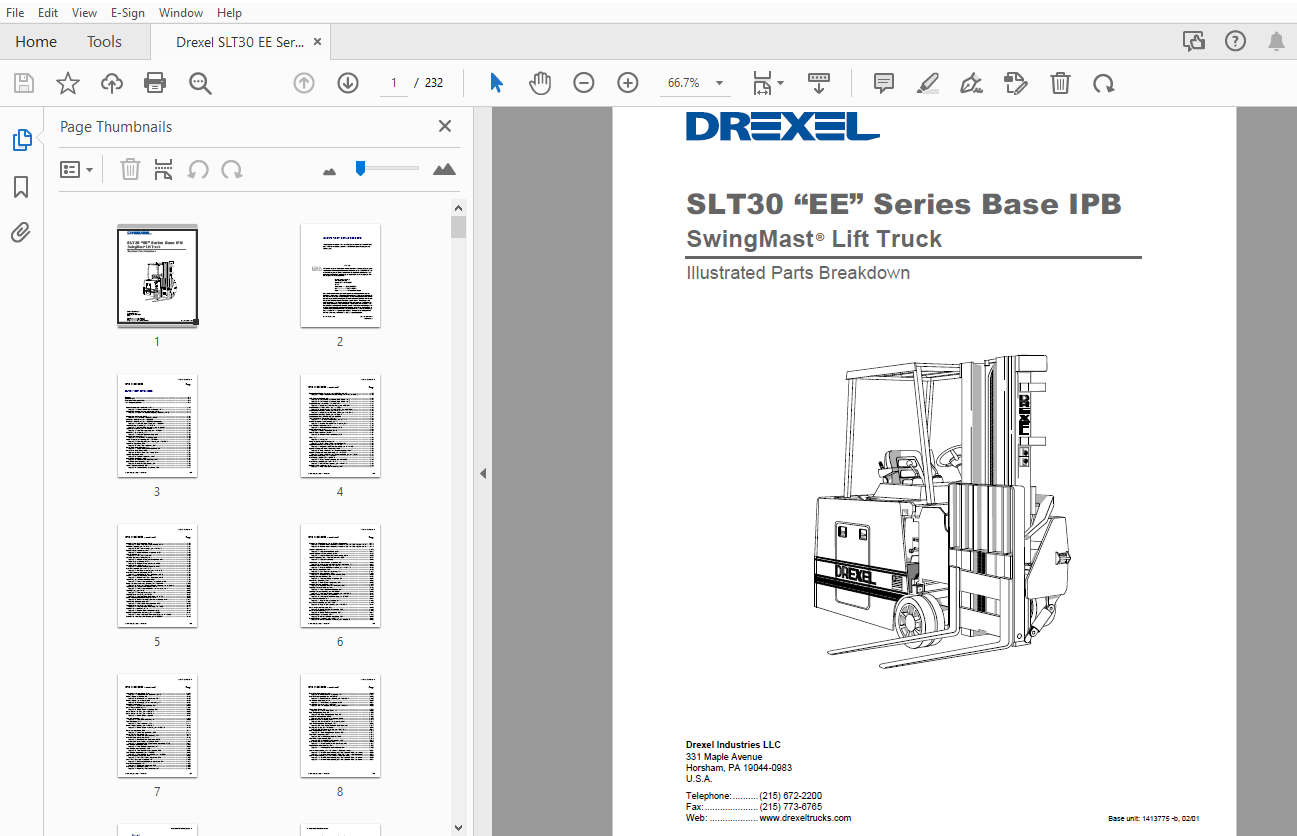
Task: Open the notifications bell
Action: click(1276, 41)
